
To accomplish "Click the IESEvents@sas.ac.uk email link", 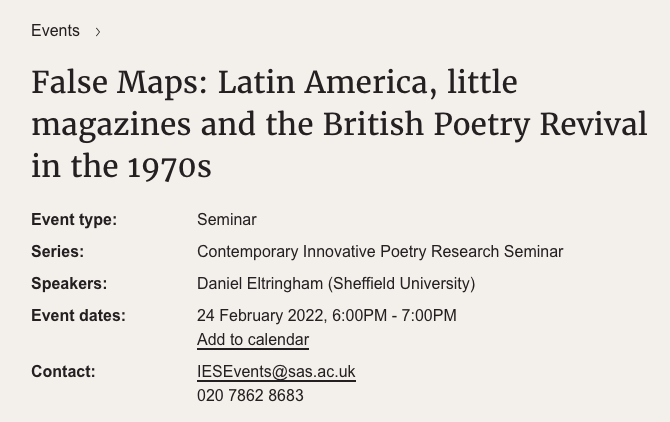I will coord(276,372).
